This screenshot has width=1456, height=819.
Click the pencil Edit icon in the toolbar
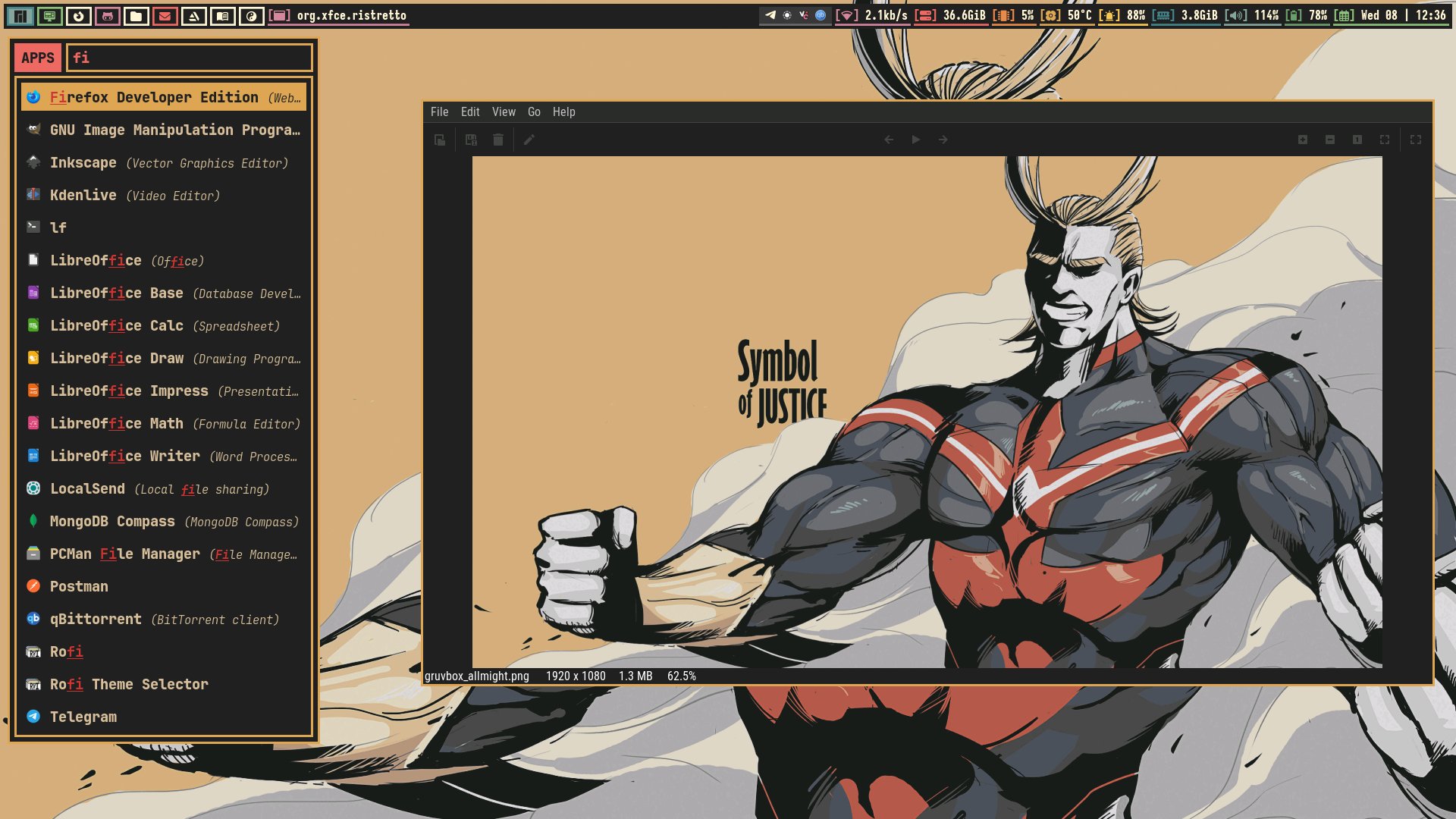529,140
